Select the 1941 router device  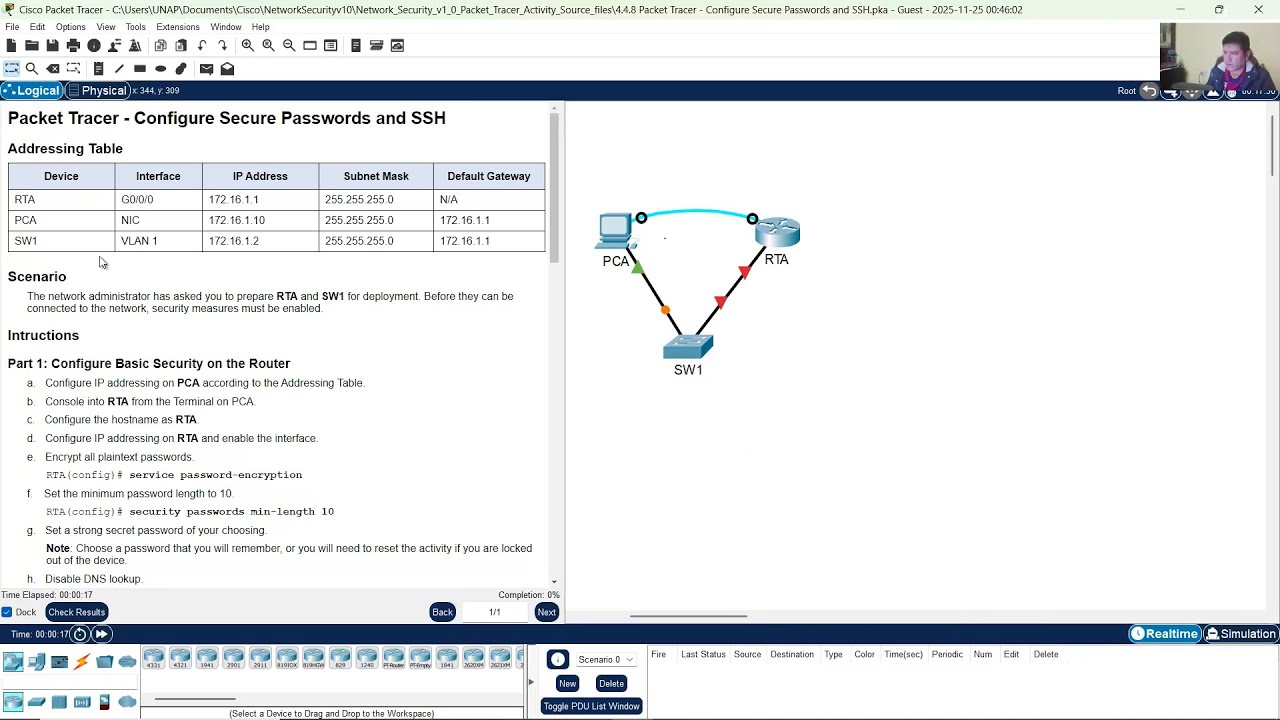(207, 658)
